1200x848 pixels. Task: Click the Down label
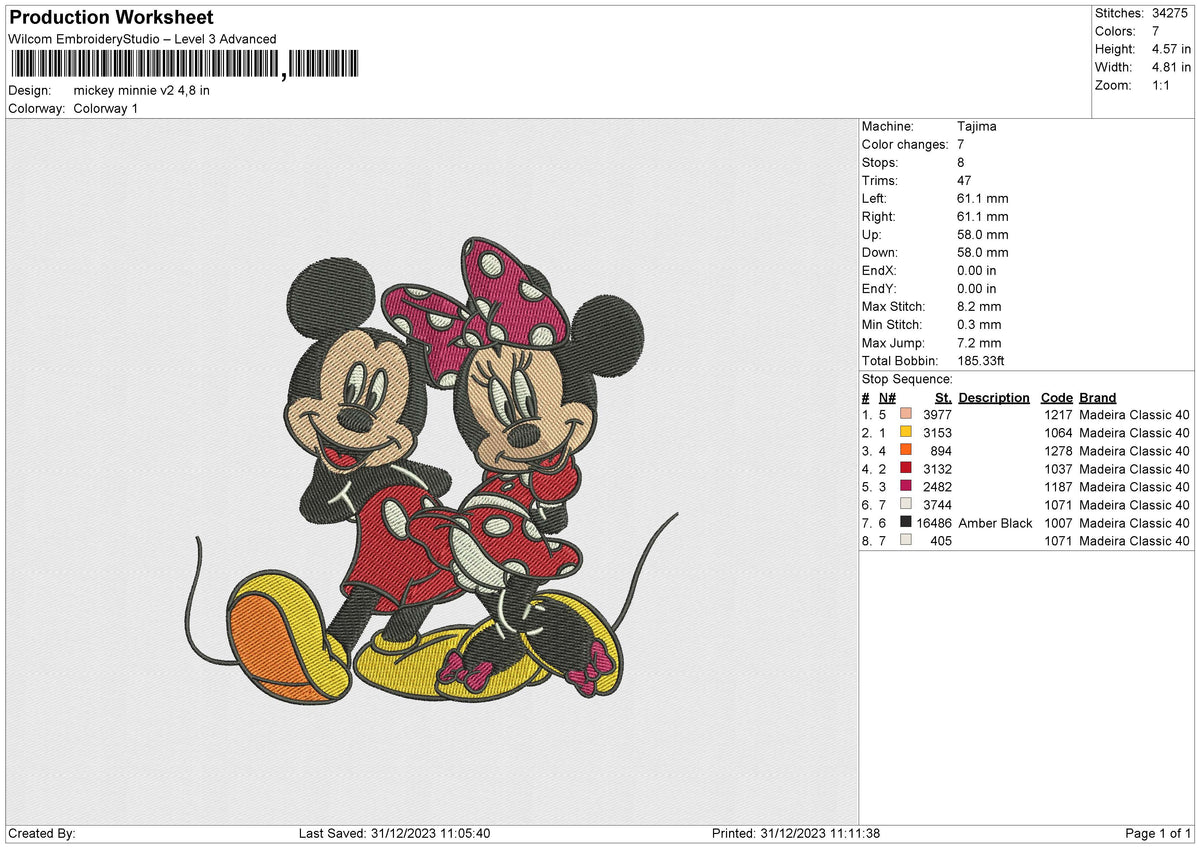pyautogui.click(x=880, y=252)
